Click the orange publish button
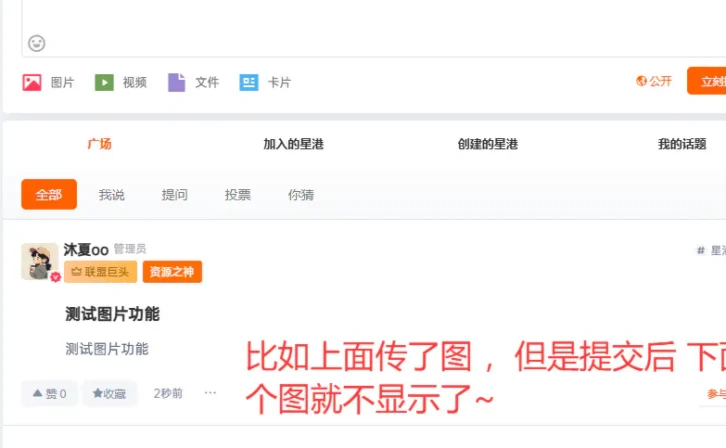Viewport: 726px width, 448px height. [x=707, y=81]
